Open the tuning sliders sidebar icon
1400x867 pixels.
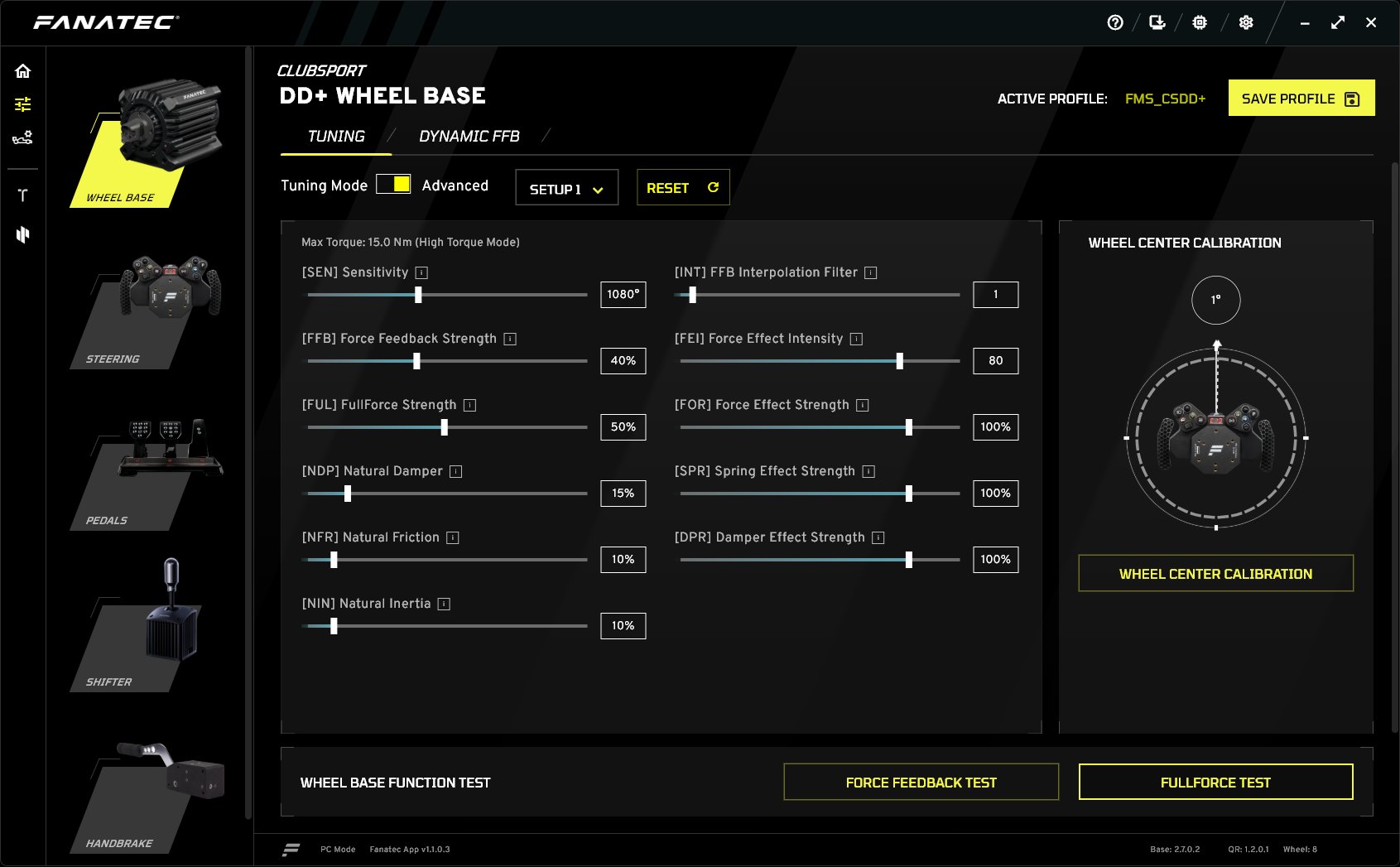pyautogui.click(x=23, y=104)
